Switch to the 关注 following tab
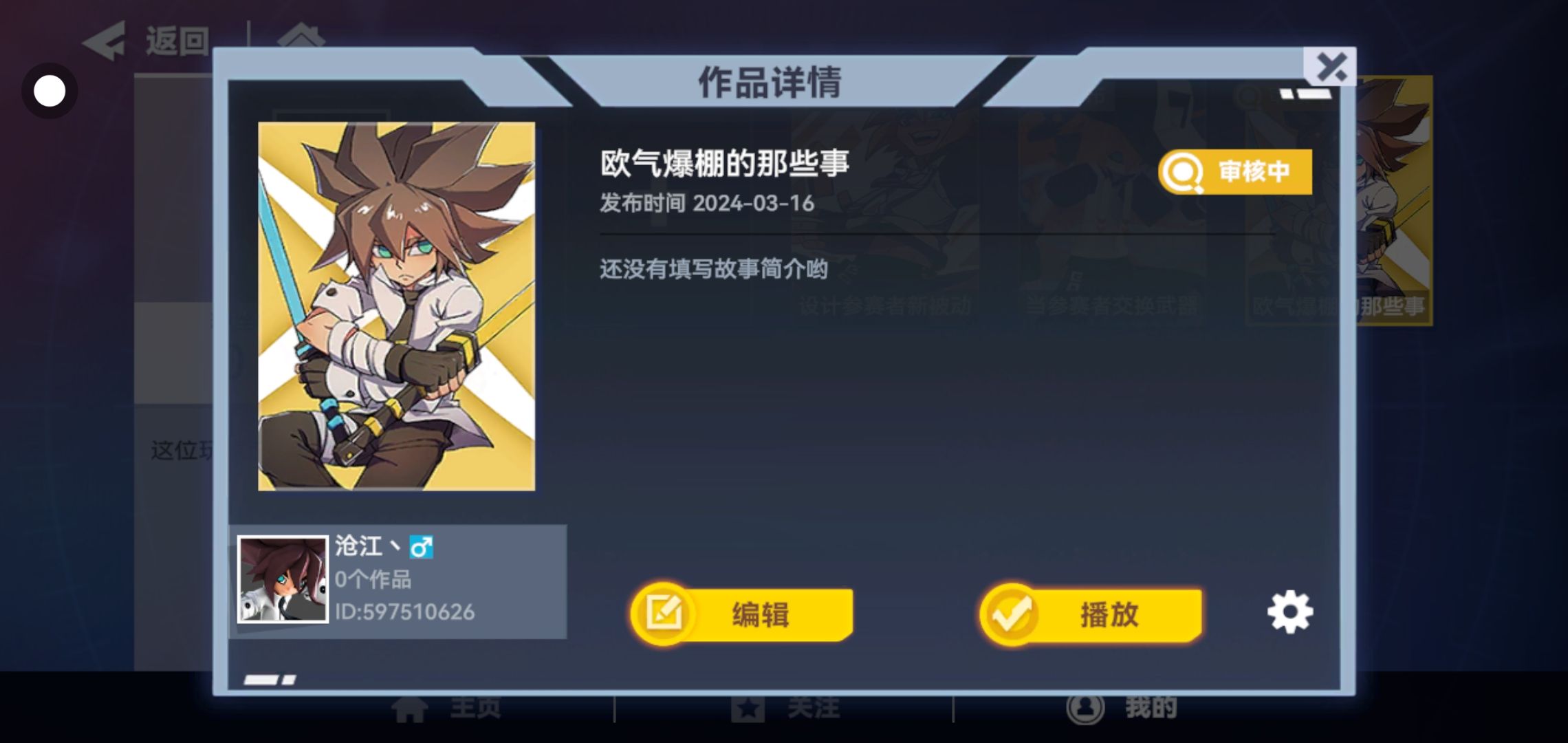 point(785,709)
